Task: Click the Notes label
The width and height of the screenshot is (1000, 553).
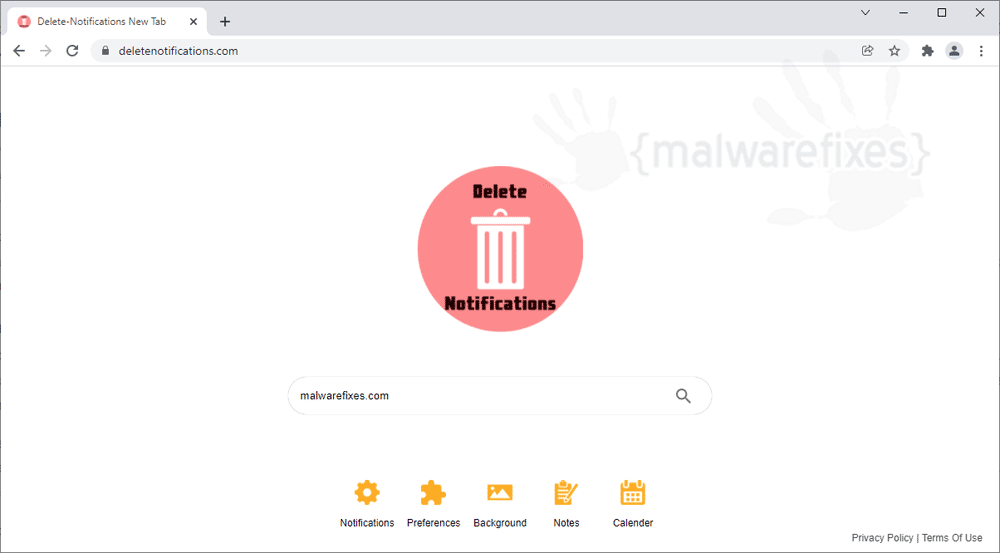Action: [566, 523]
